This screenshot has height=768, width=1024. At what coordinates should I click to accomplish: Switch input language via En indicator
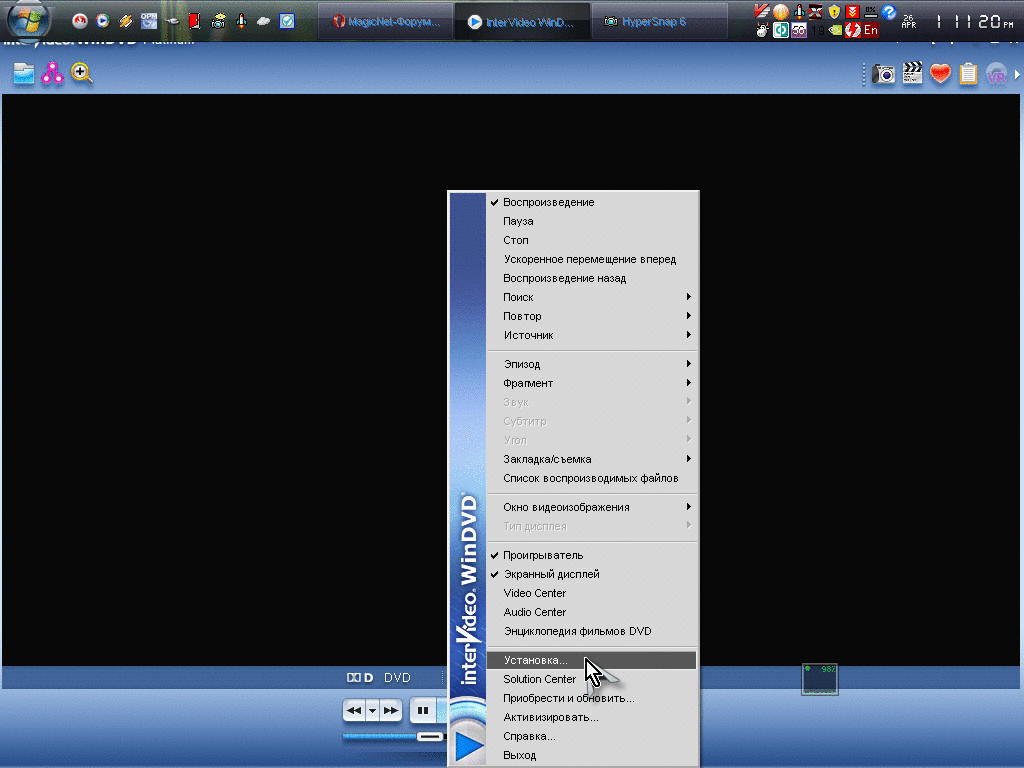tap(871, 30)
